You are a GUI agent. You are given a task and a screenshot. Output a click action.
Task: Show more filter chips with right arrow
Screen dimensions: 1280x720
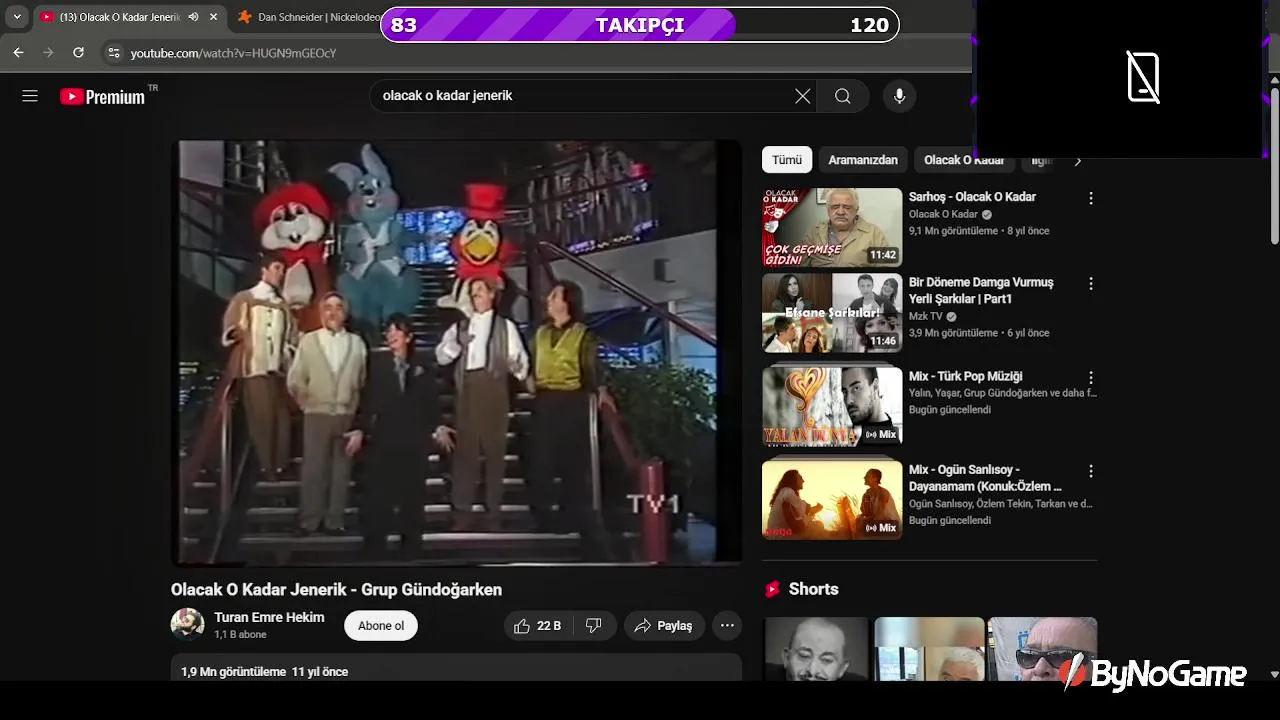coord(1077,160)
